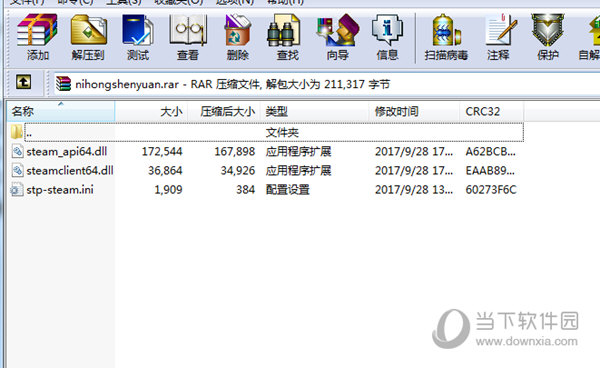
Task: Select file steam_api64.dll
Action: pyautogui.click(x=67, y=151)
